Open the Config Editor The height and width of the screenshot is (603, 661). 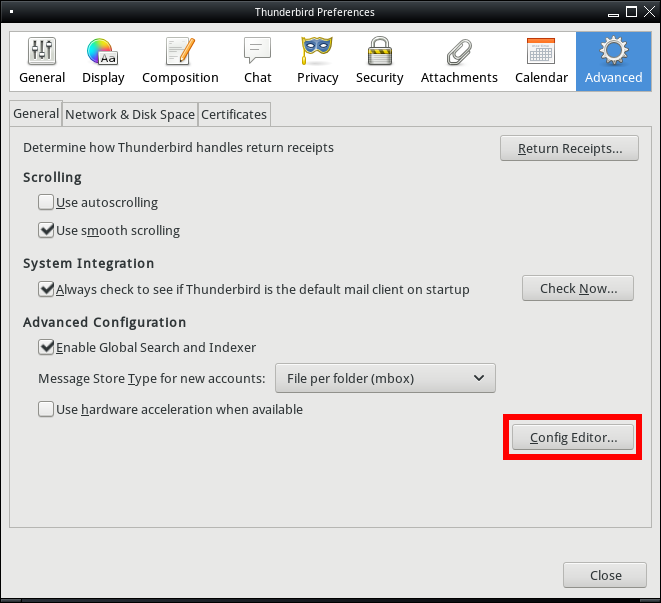[573, 437]
